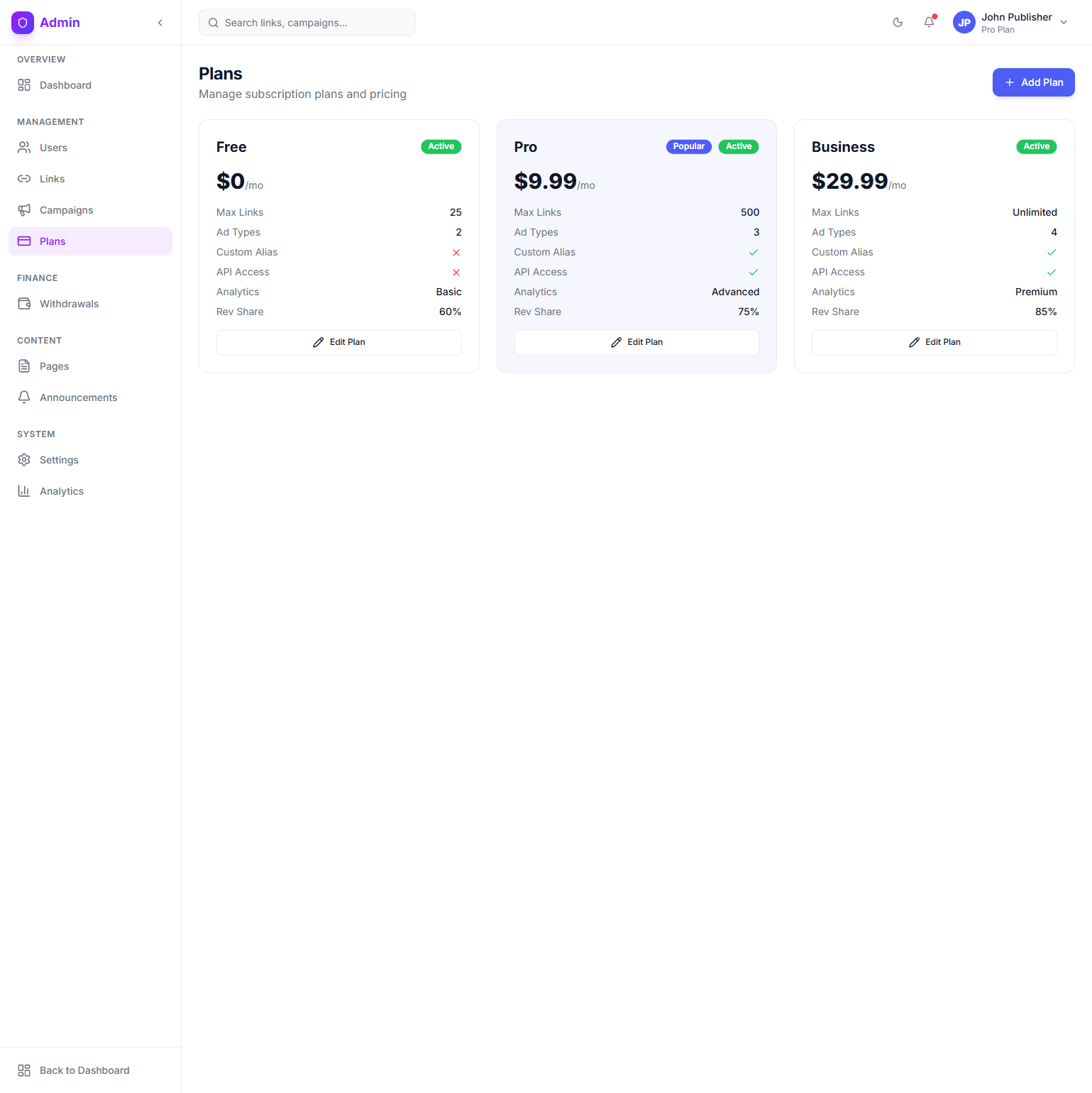Click the red X for Free Custom Alias

(456, 253)
